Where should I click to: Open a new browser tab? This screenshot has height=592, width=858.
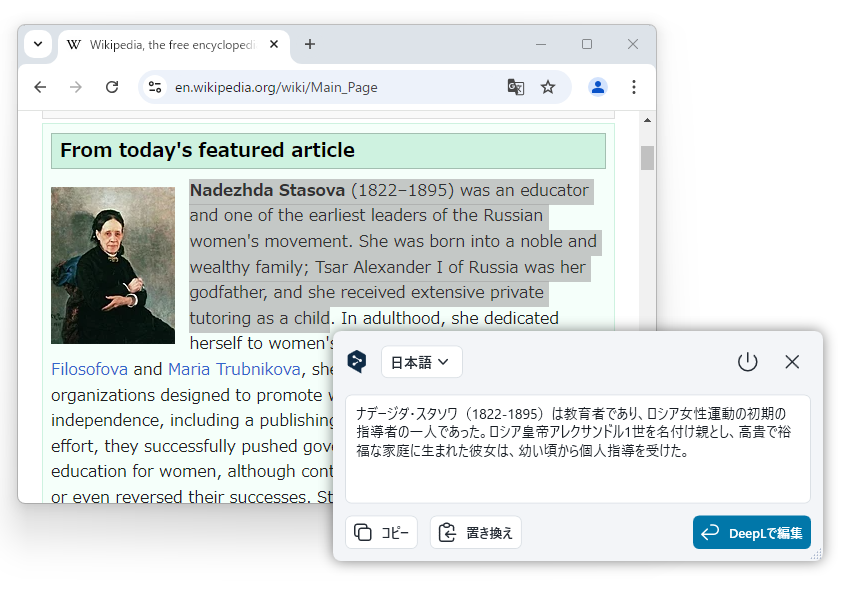tap(310, 44)
